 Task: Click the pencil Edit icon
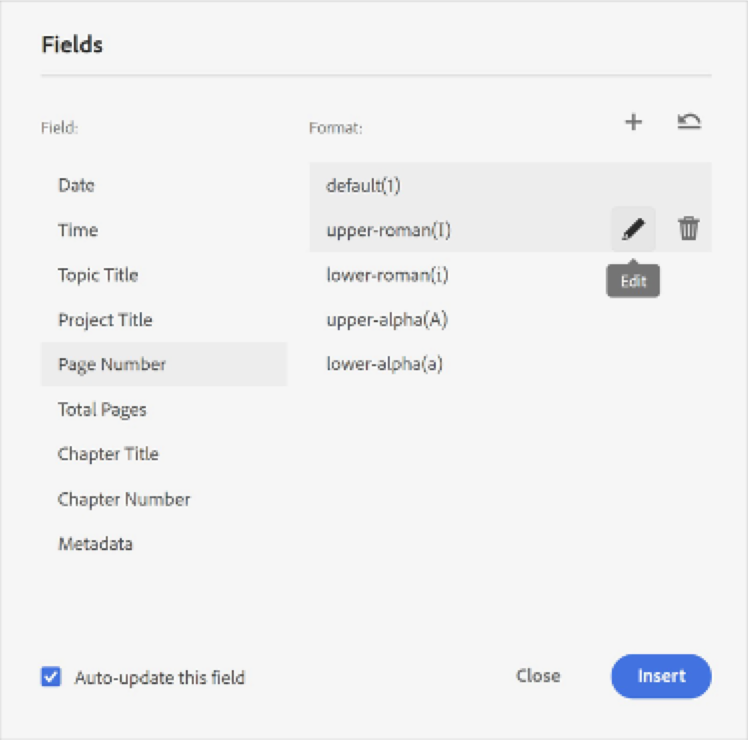click(633, 229)
